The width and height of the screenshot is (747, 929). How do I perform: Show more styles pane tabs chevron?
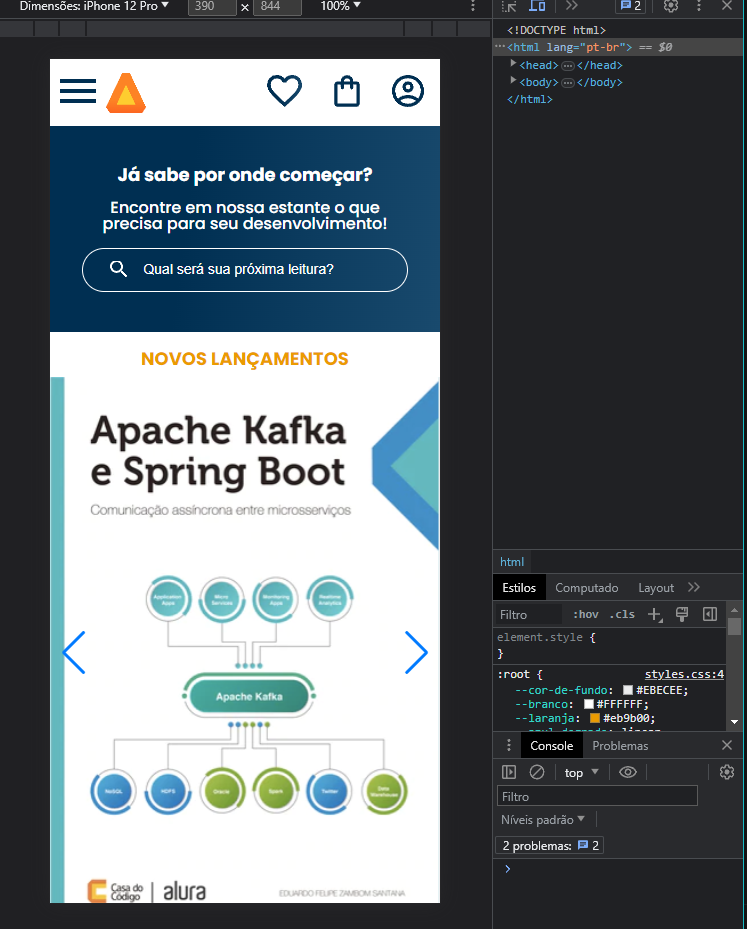pyautogui.click(x=694, y=587)
